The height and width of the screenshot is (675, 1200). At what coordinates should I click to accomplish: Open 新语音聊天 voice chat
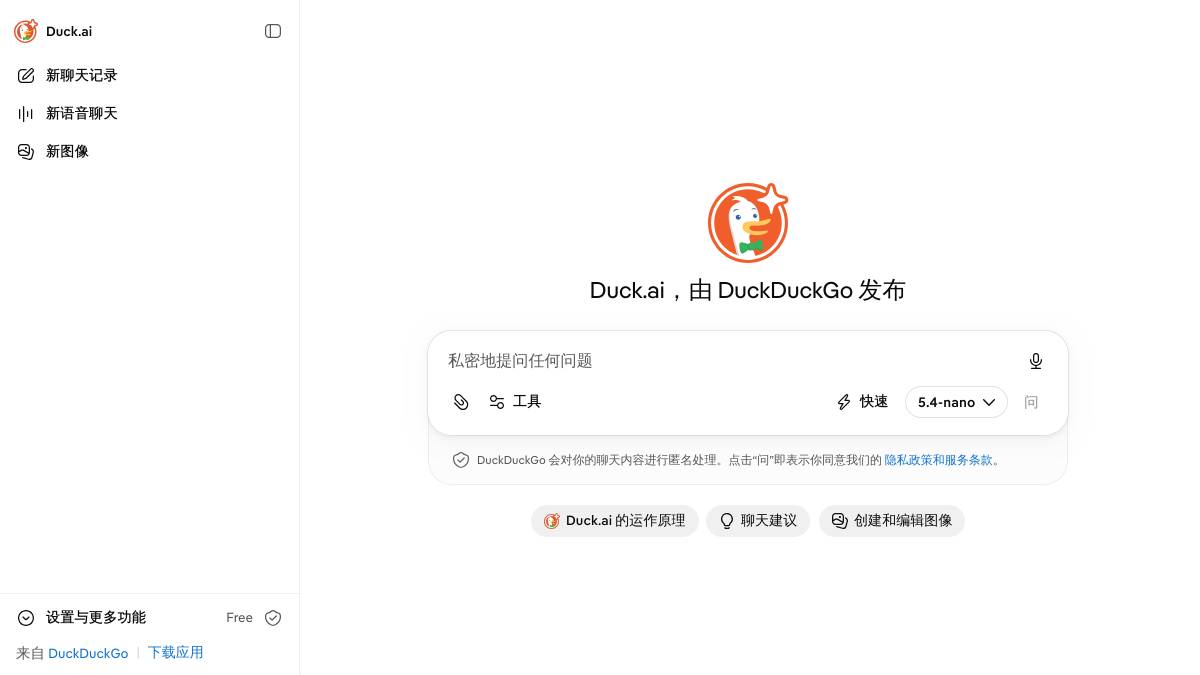[x=149, y=113]
